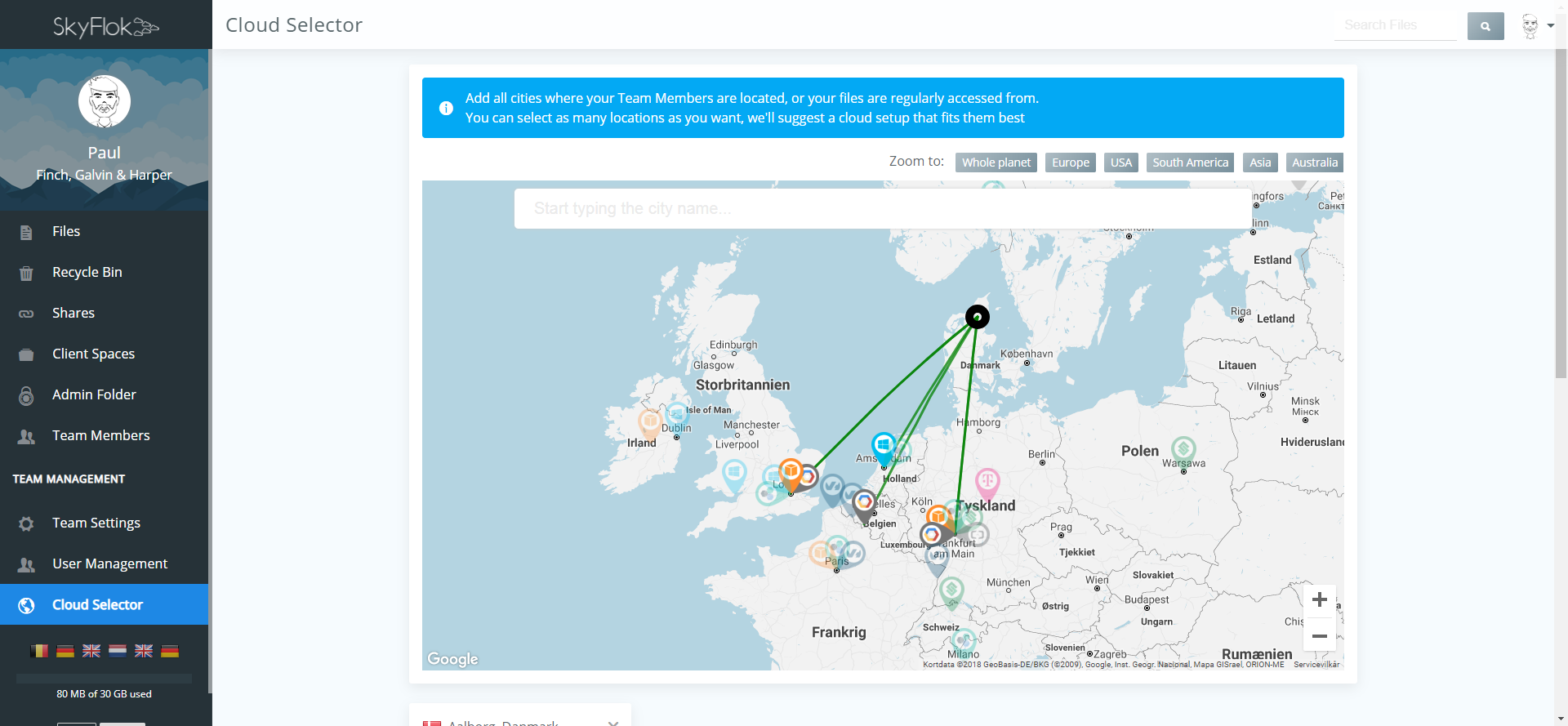Open Team Settings gear icon
1568x726 pixels.
[26, 523]
